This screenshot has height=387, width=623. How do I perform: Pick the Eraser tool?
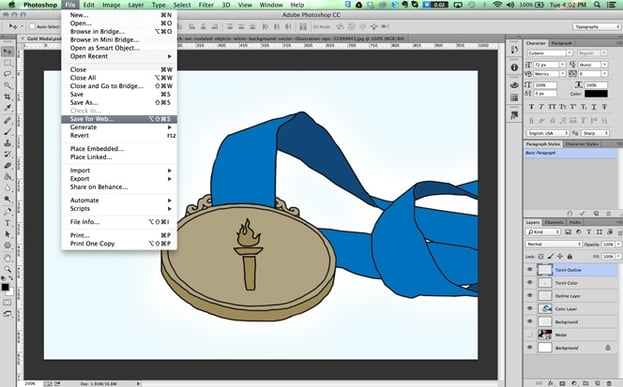pyautogui.click(x=8, y=165)
